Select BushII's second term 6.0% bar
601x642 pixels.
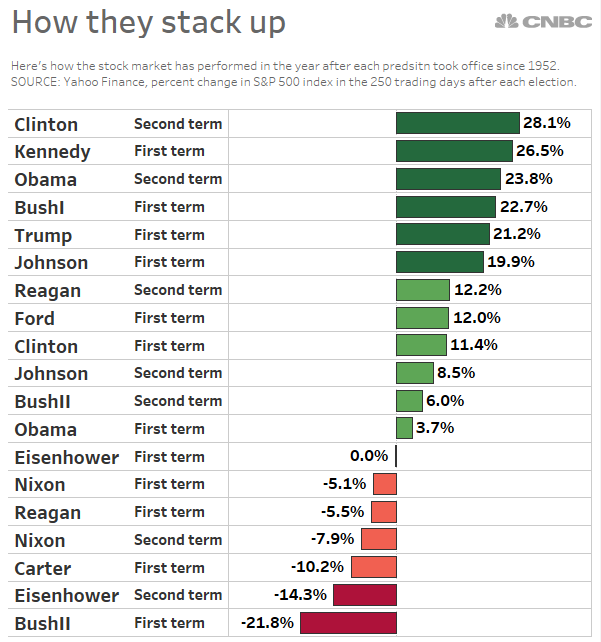409,401
